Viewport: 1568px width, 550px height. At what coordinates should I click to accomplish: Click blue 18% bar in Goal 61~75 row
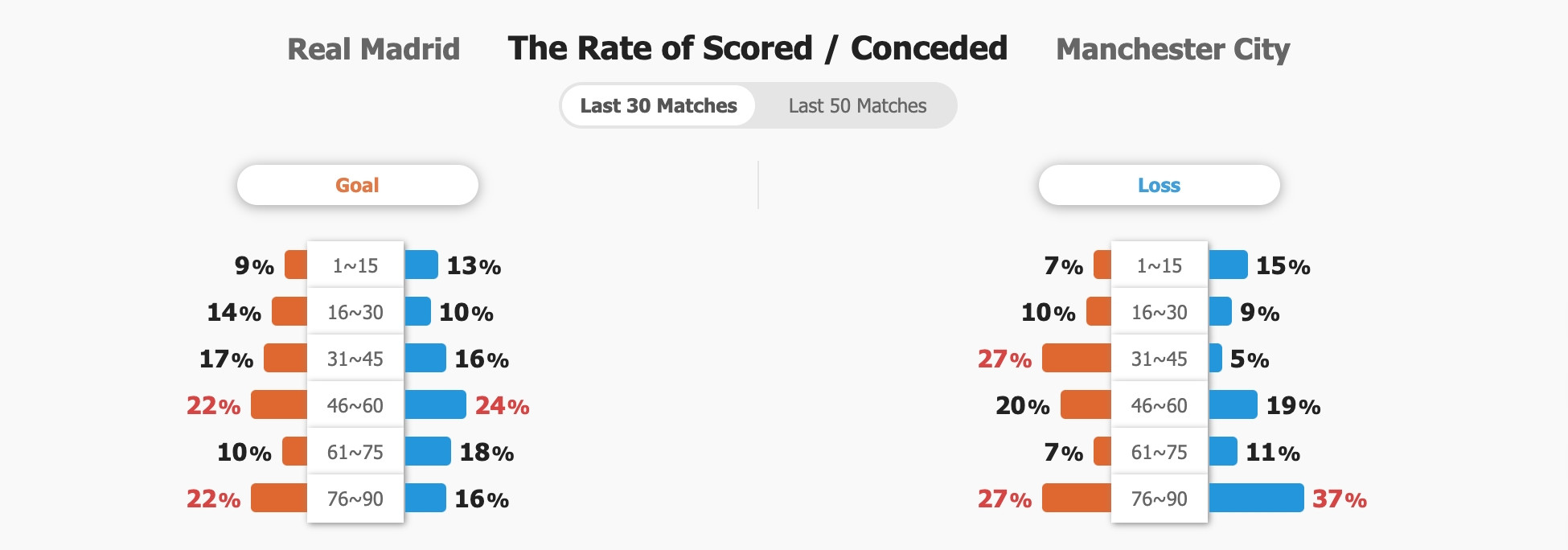point(428,451)
